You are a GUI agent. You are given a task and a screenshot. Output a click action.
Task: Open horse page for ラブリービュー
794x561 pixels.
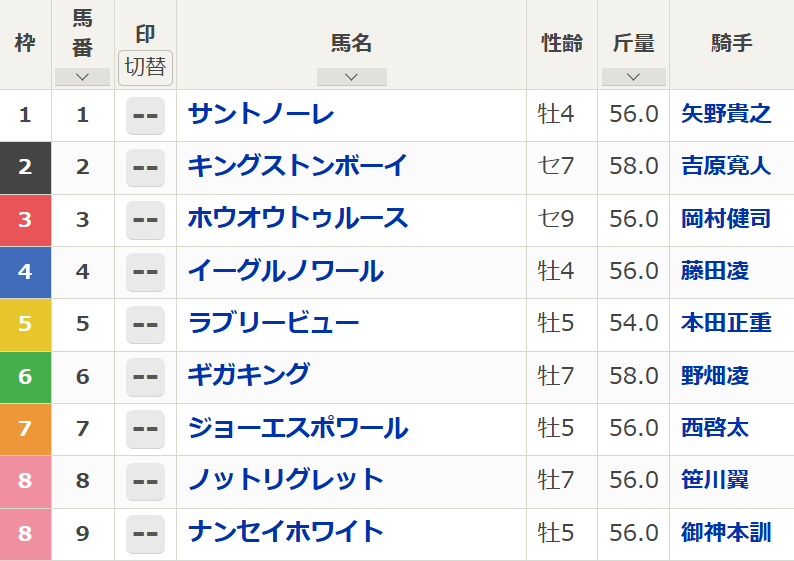[273, 323]
